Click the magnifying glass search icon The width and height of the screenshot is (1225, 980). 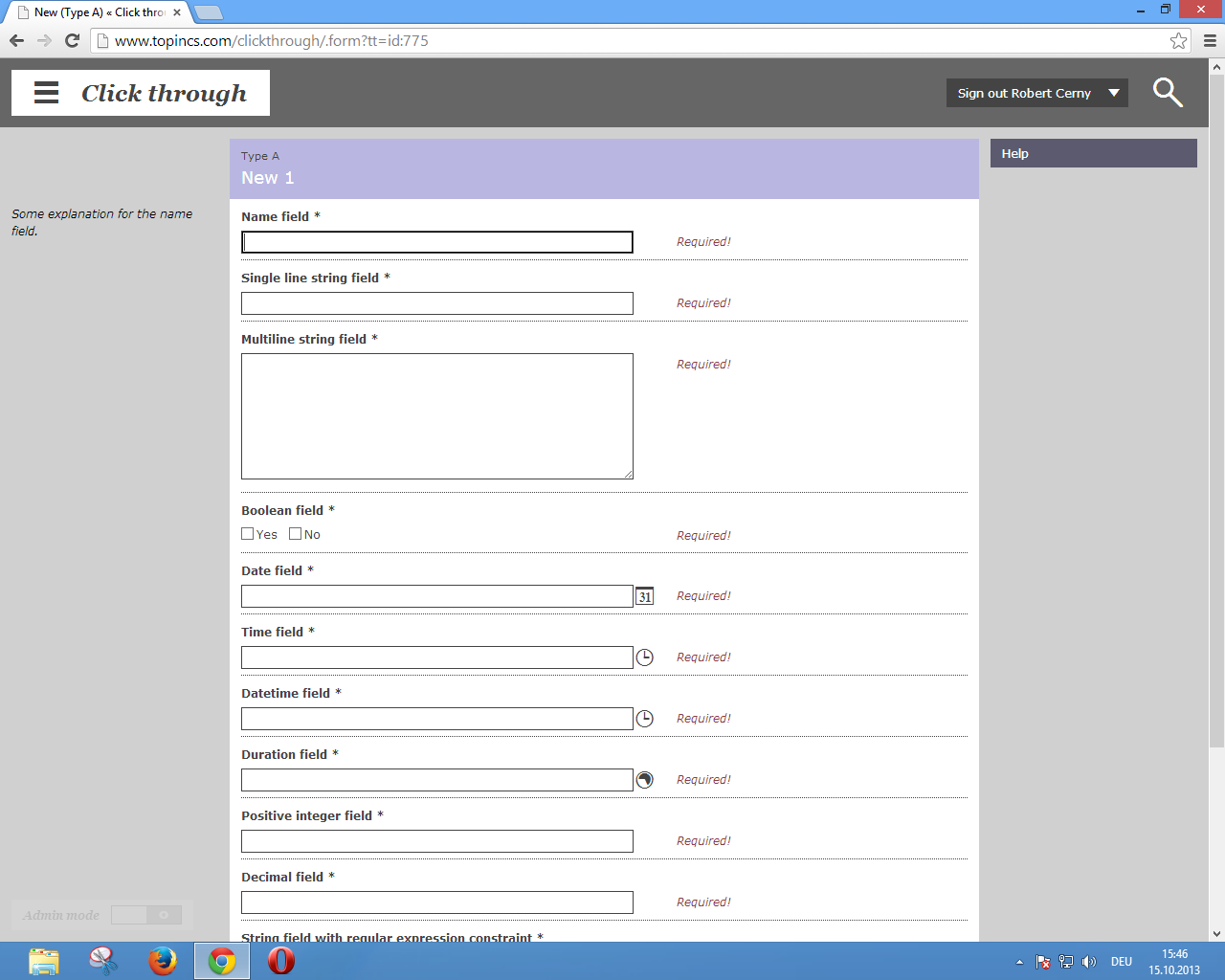[1168, 93]
